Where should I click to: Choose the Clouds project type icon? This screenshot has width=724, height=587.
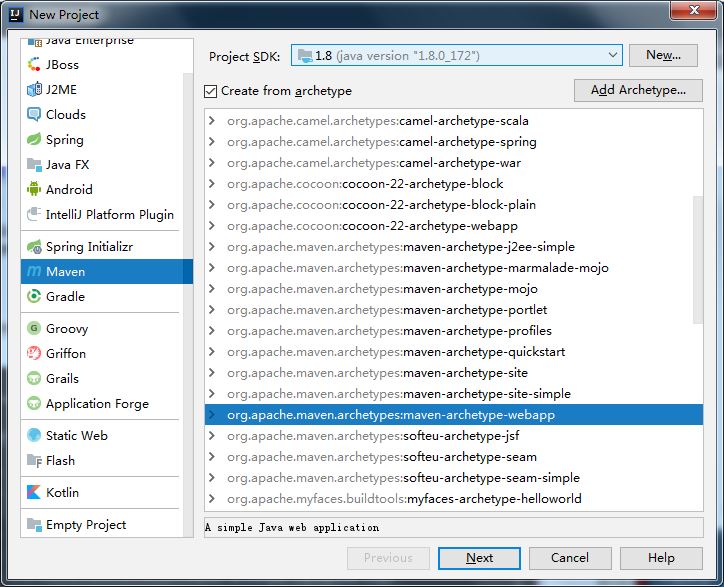click(34, 114)
